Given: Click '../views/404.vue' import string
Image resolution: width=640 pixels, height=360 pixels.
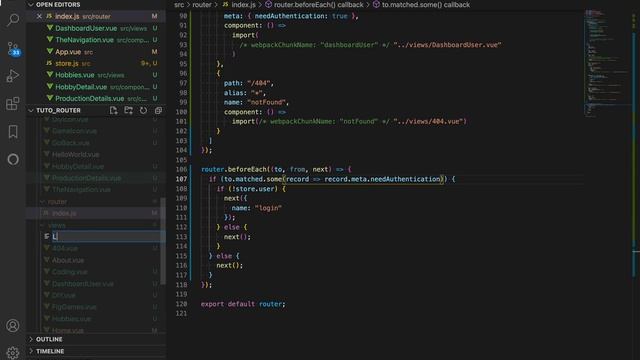Looking at the screenshot, I should pyautogui.click(x=428, y=122).
